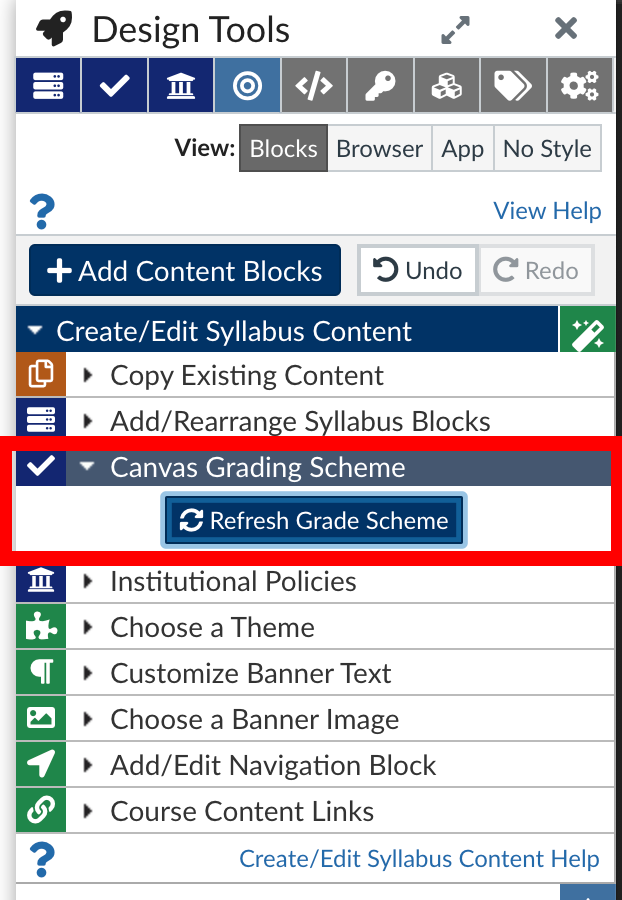Click the code editor icon in the toolbar
Viewport: 622px width, 900px height.
click(x=313, y=85)
